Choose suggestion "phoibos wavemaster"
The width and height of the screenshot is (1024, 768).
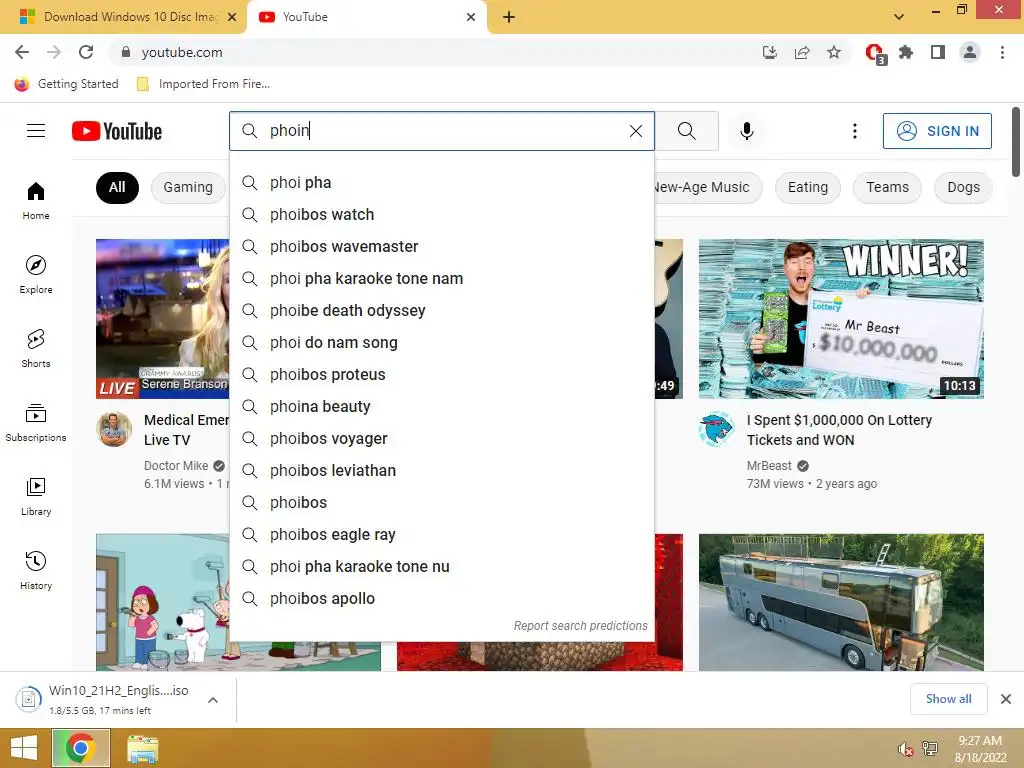pos(442,246)
